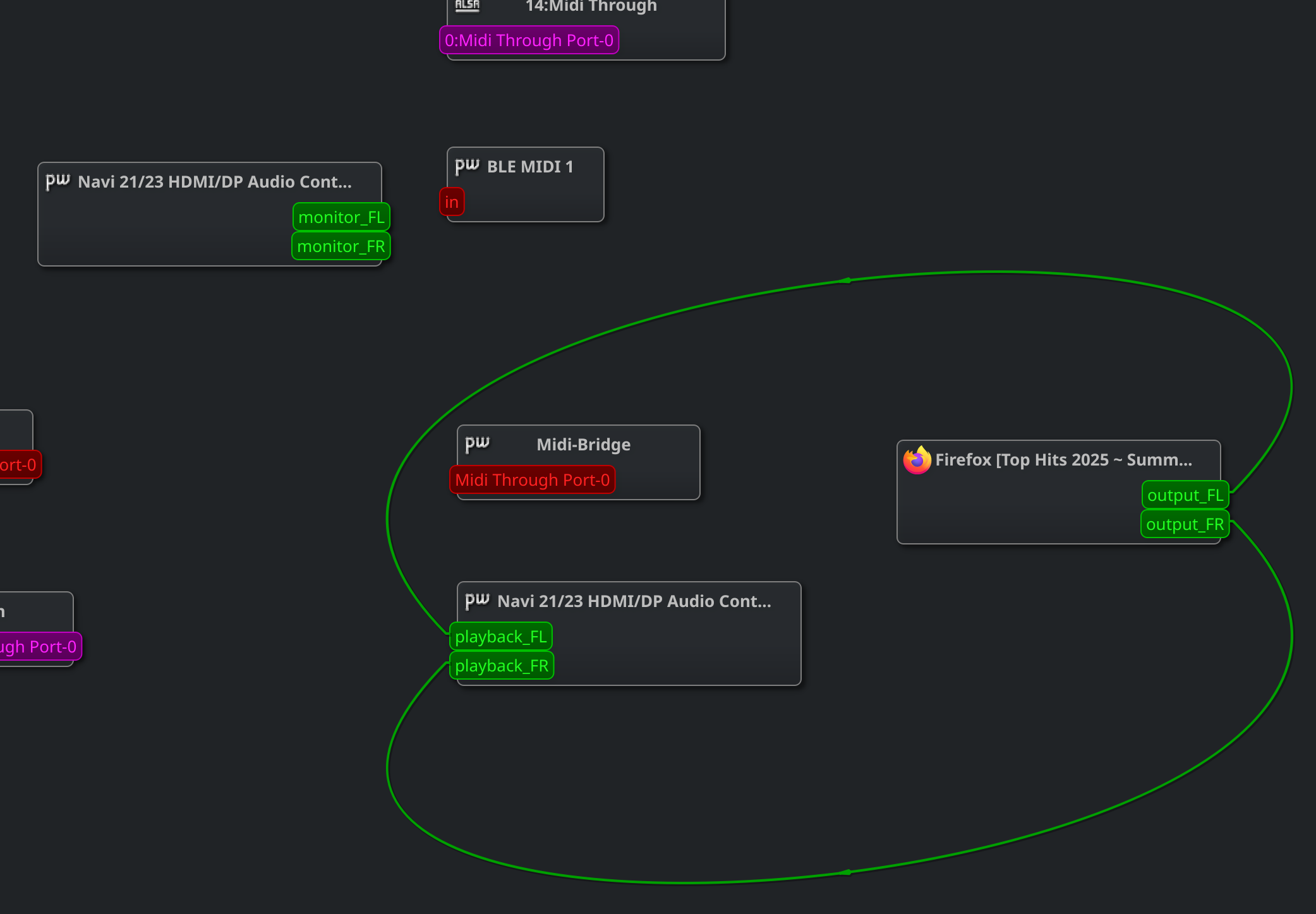Click the Firefox icon on the Firefox node
The width and height of the screenshot is (1316, 914).
click(917, 460)
